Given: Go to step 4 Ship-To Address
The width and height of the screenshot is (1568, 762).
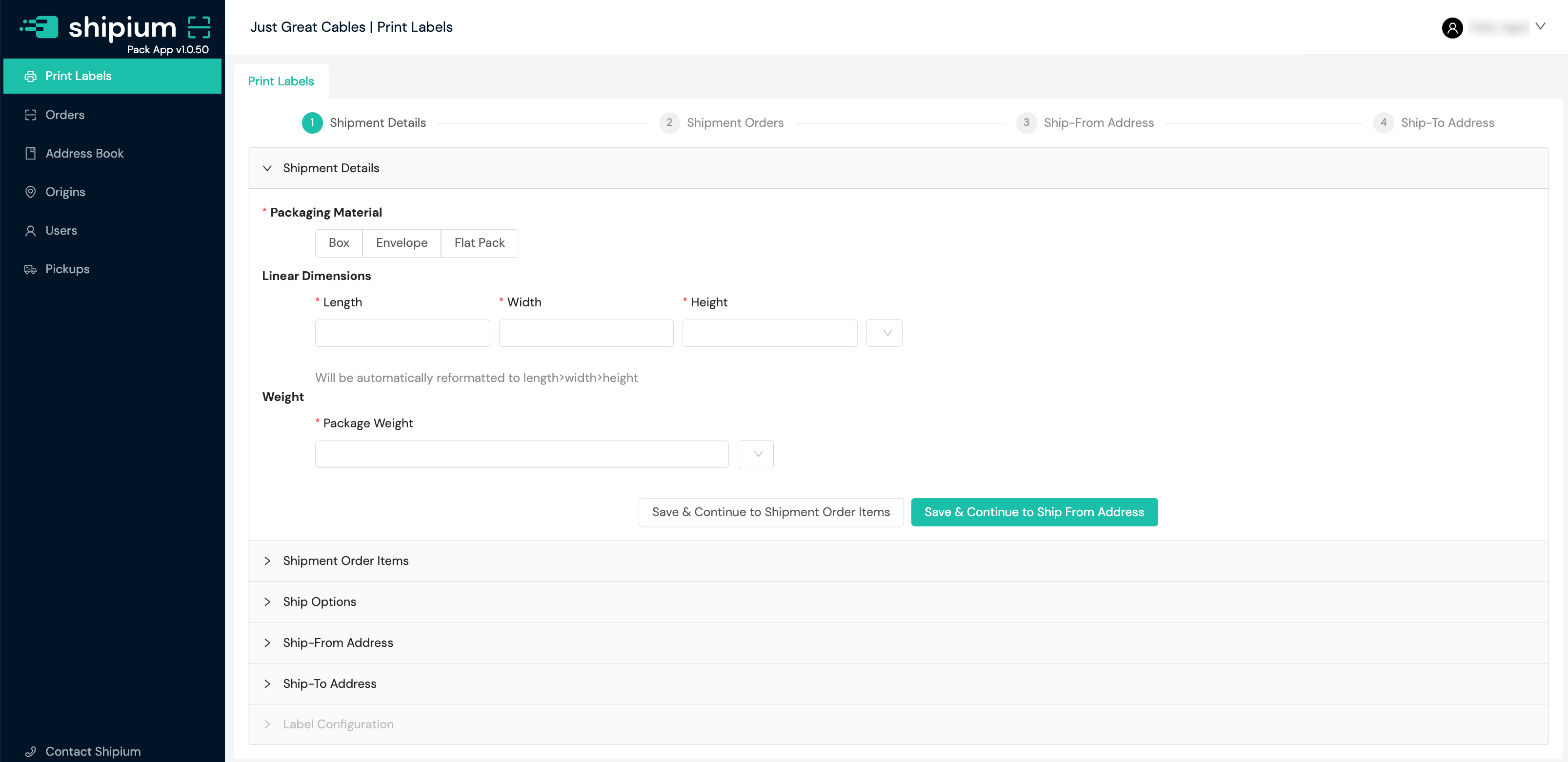Looking at the screenshot, I should (x=1433, y=122).
